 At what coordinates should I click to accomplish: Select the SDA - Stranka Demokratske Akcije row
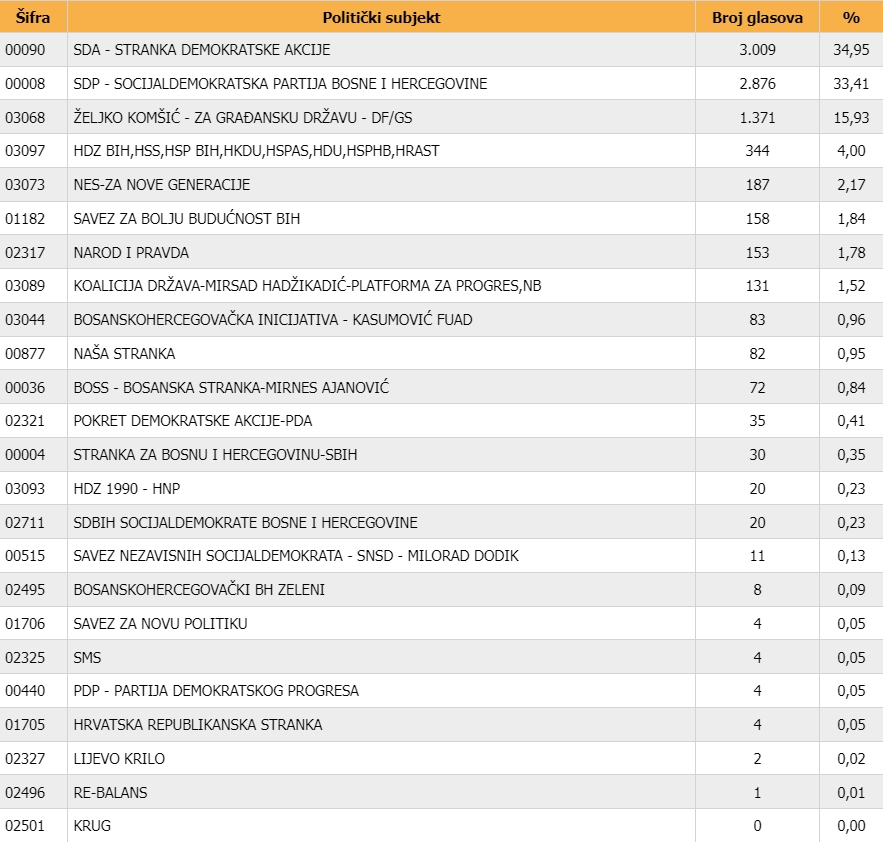201,50
